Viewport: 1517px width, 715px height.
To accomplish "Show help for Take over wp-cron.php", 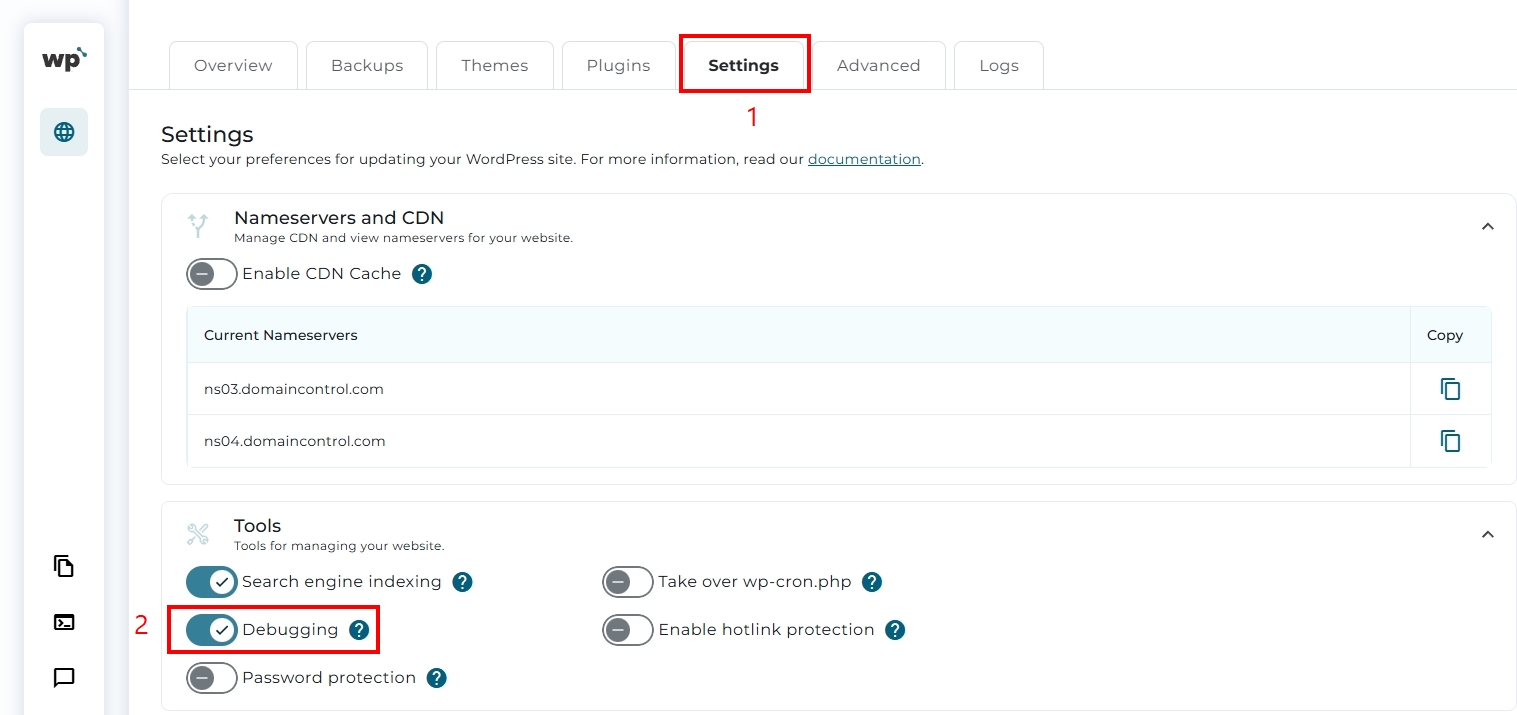I will (872, 582).
